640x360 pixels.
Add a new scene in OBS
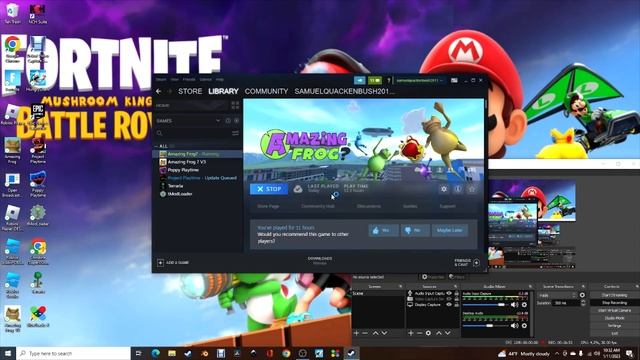point(356,333)
